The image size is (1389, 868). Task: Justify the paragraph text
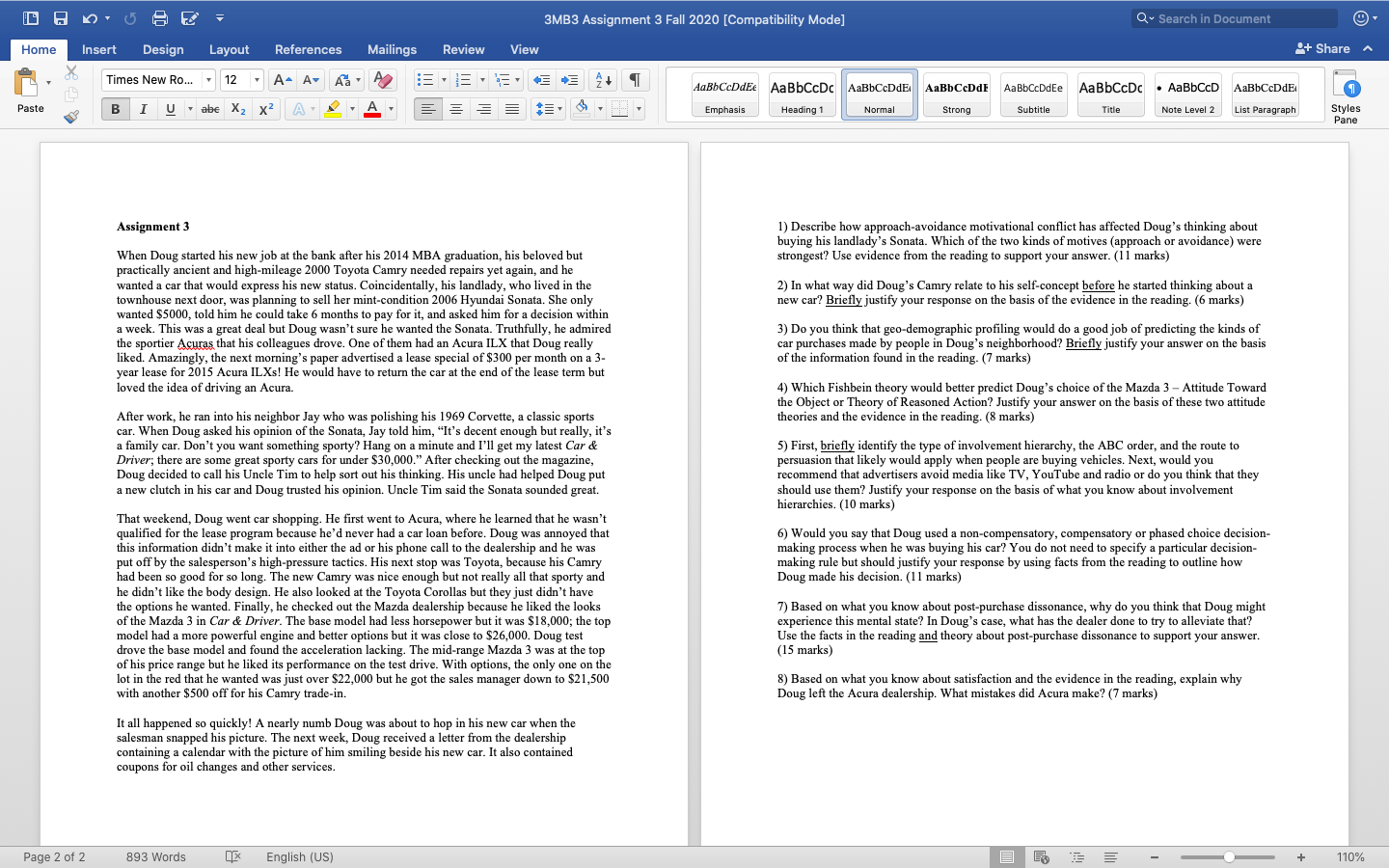[x=512, y=109]
